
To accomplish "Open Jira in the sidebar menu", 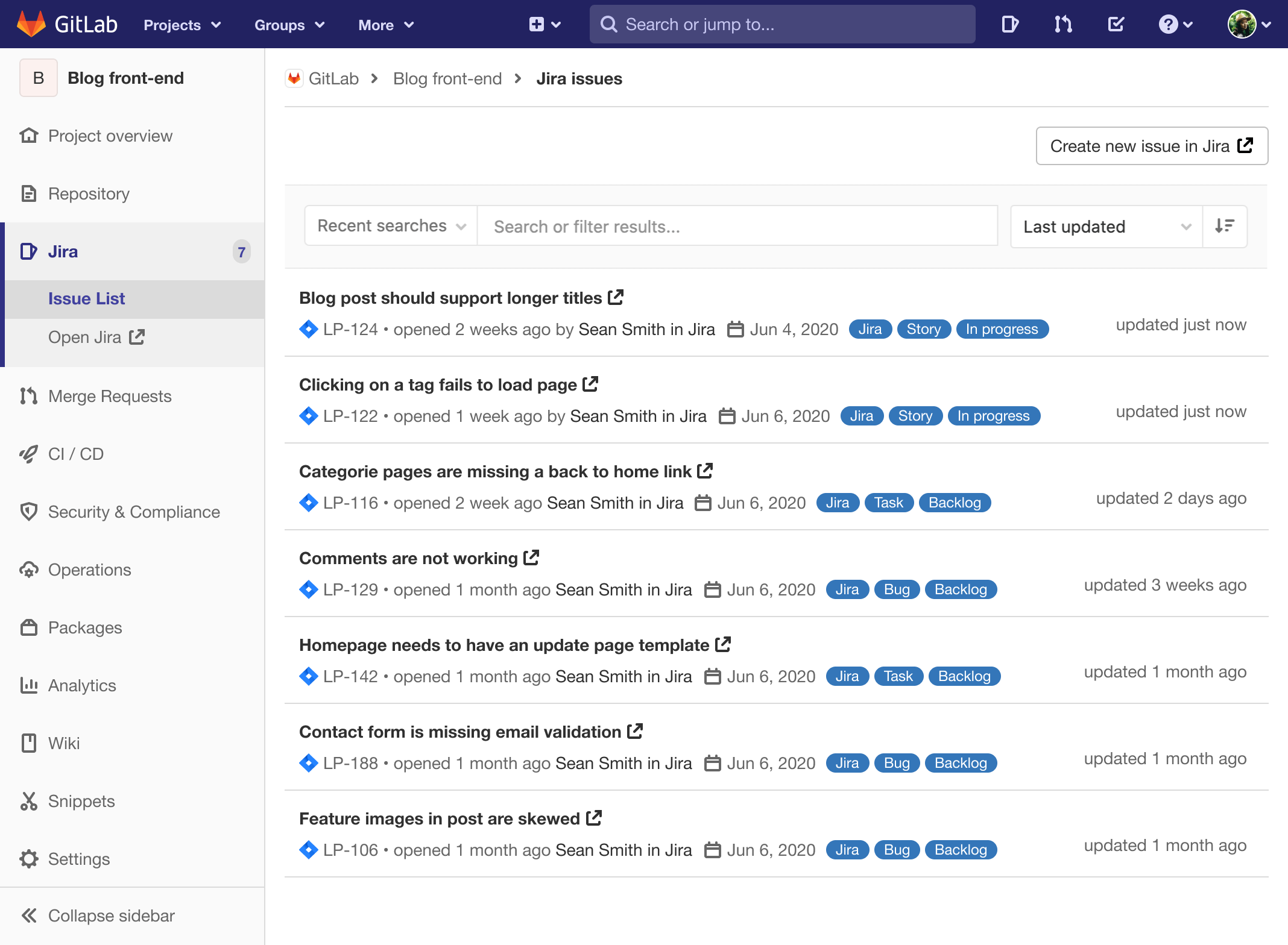I will tap(95, 336).
